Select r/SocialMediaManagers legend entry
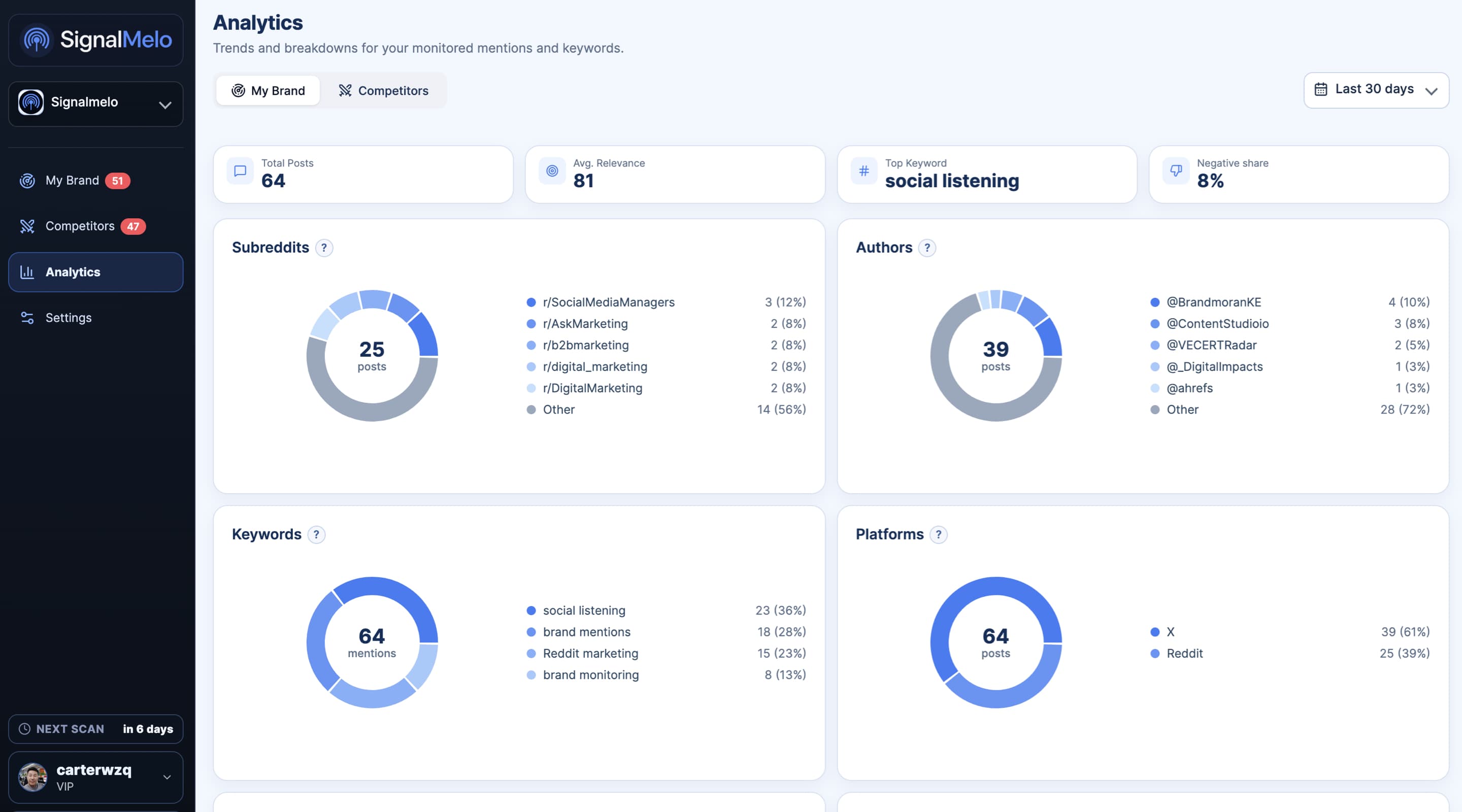This screenshot has height=812, width=1462. click(667, 302)
